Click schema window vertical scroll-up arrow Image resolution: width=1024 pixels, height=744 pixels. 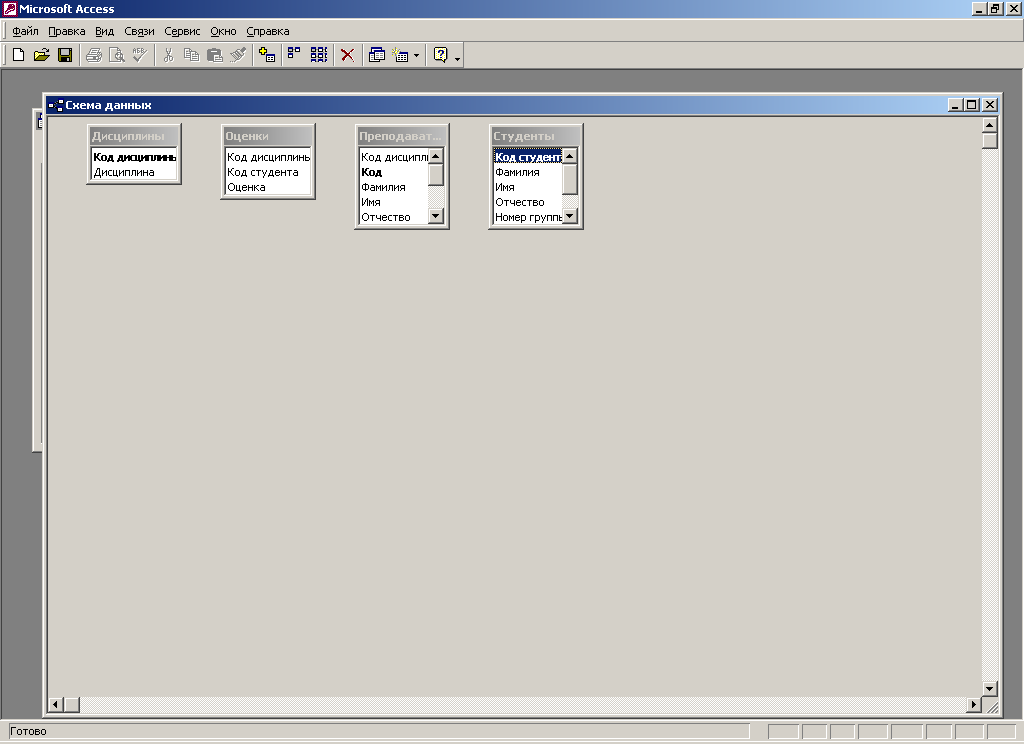pos(989,125)
